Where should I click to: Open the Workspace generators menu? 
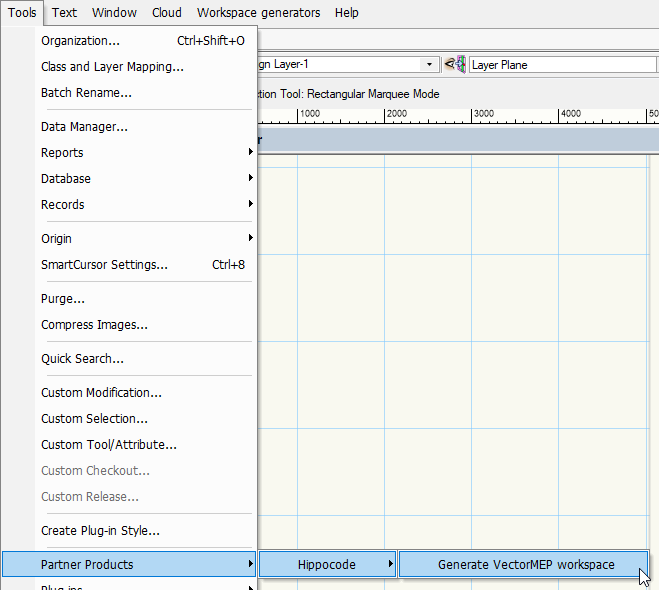coord(258,13)
